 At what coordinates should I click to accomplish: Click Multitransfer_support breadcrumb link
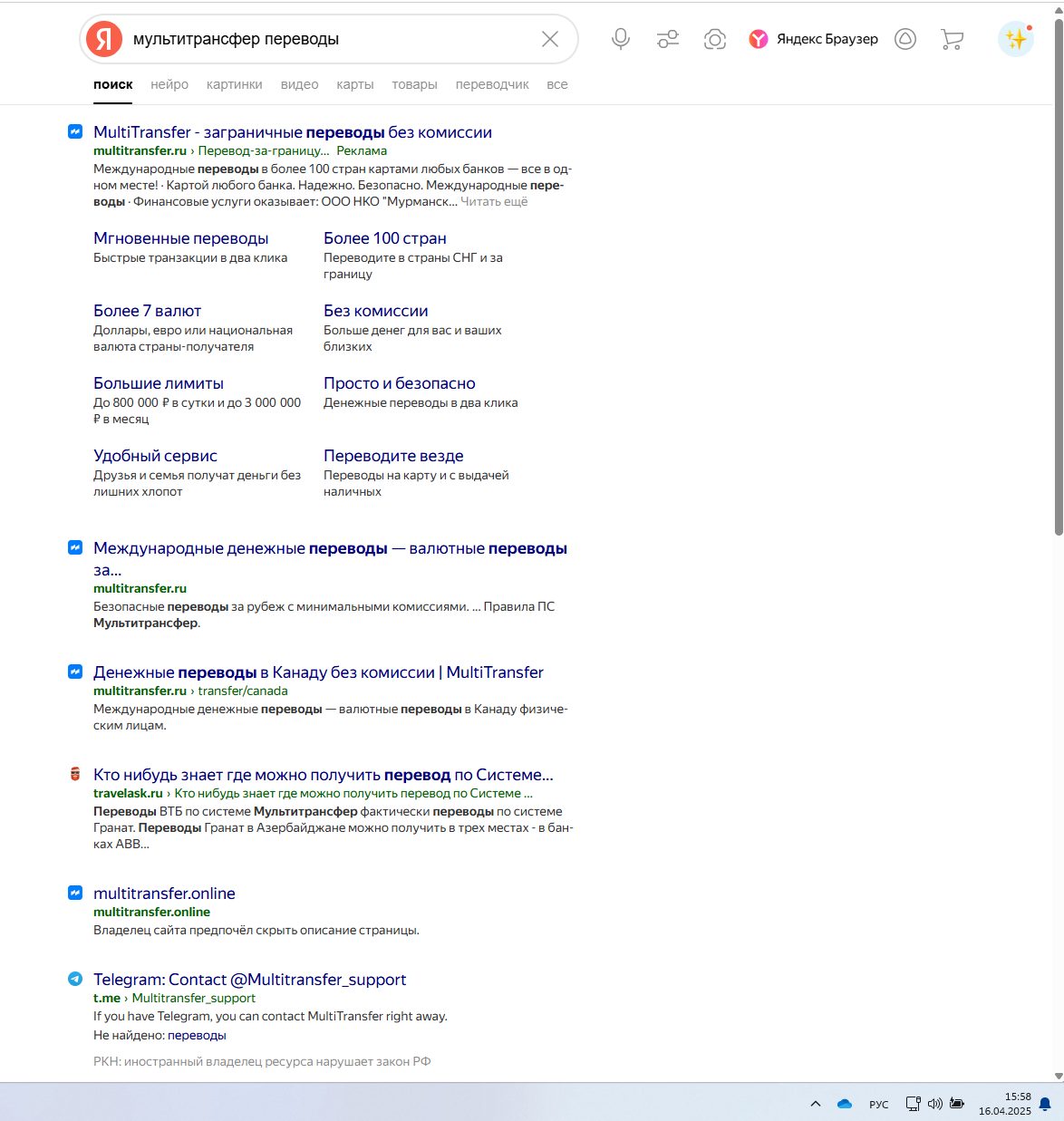pos(194,998)
